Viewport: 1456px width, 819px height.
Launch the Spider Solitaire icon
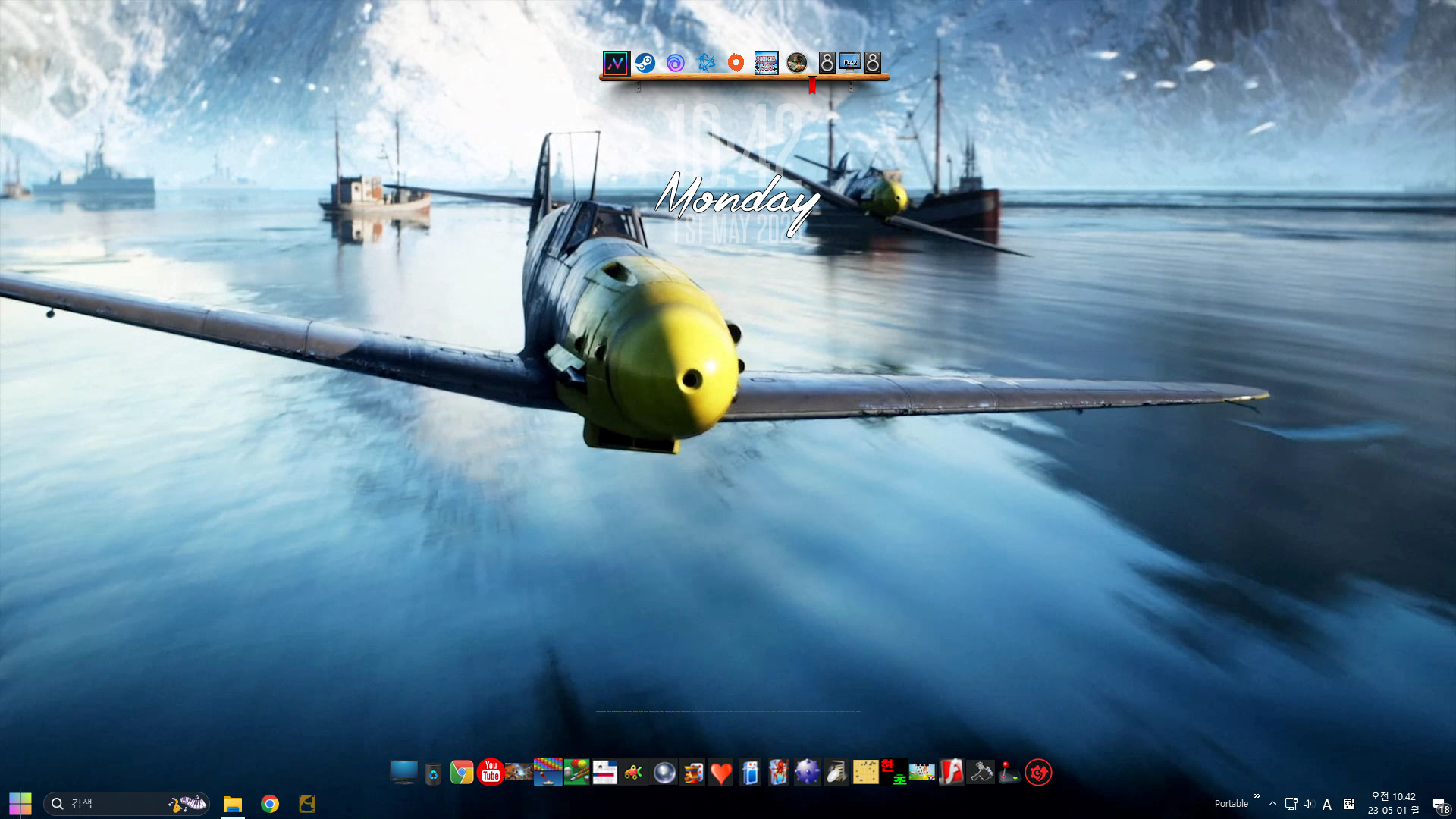(778, 773)
